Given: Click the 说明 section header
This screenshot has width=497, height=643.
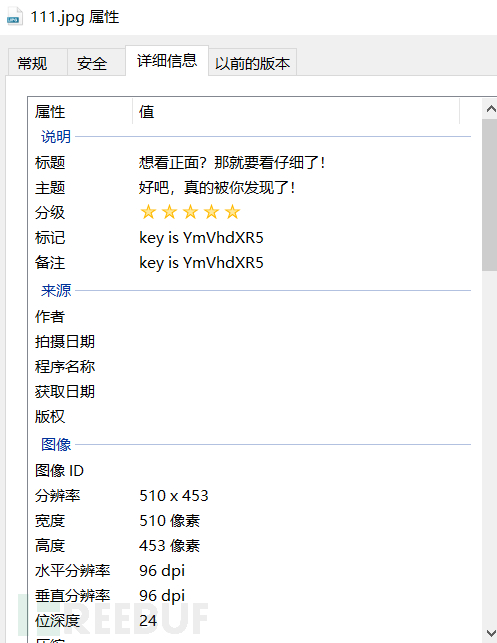Looking at the screenshot, I should click(x=56, y=136).
